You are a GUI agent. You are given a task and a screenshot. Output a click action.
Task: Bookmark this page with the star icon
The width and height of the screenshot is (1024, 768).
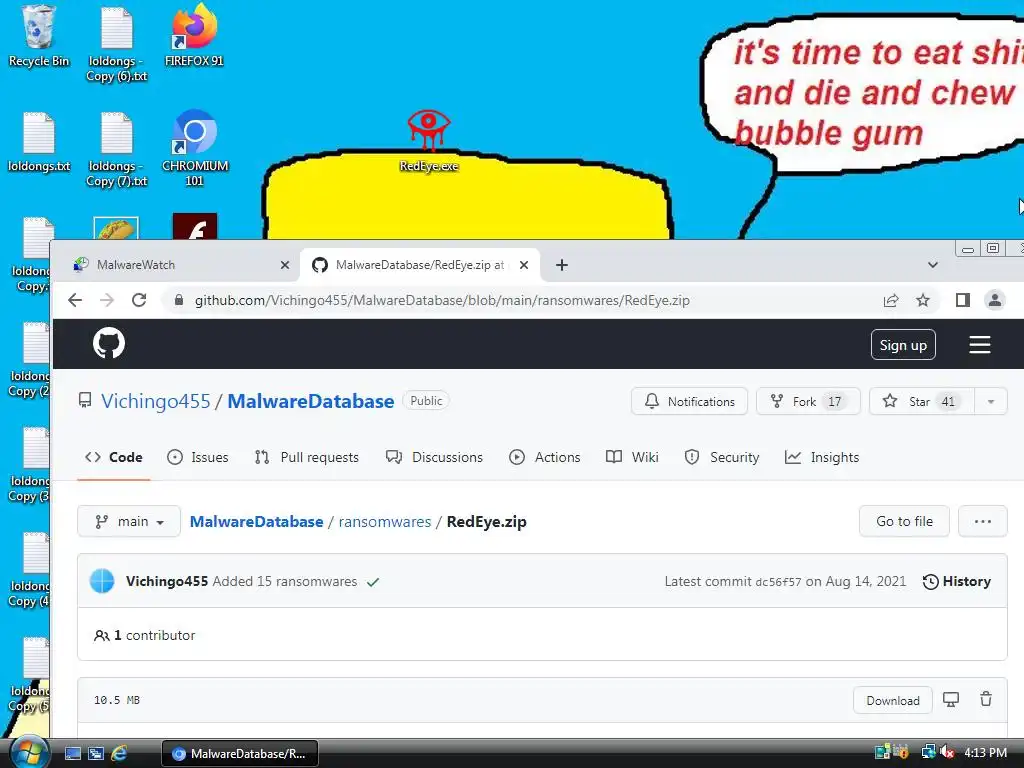923,300
